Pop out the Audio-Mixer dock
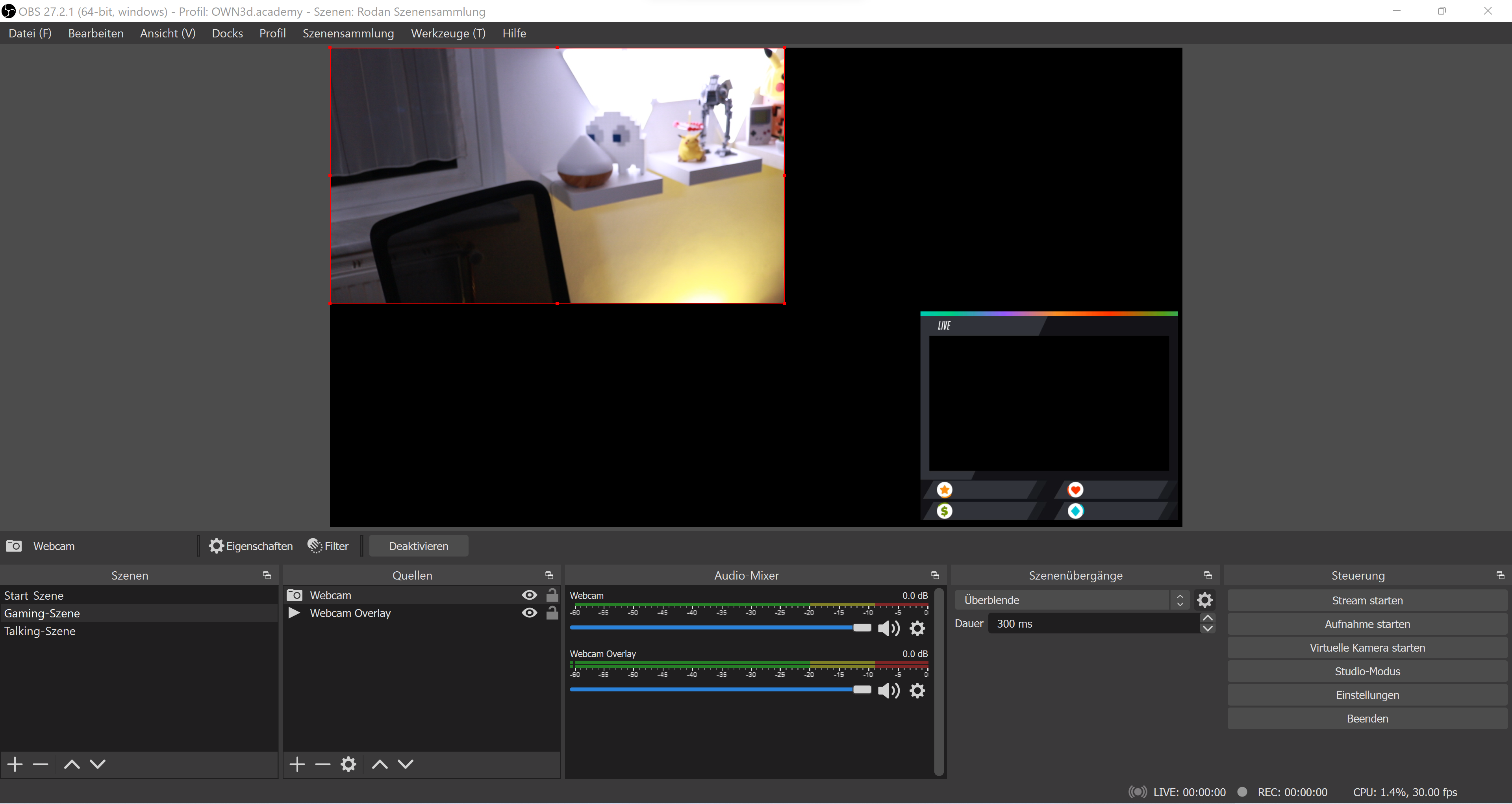This screenshot has width=1512, height=804. pos(934,575)
